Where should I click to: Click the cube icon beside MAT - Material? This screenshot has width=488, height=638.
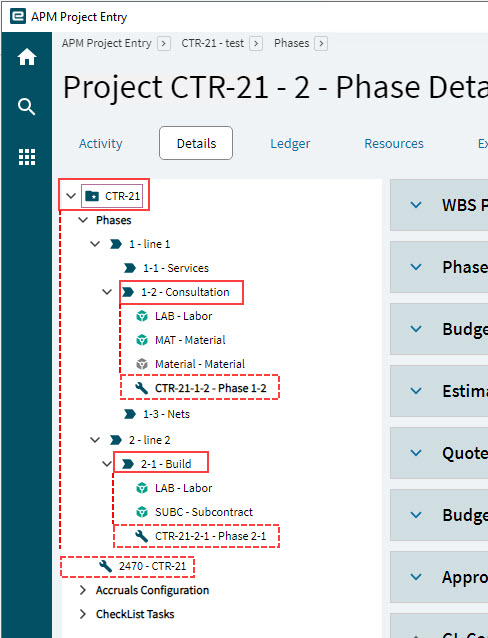point(142,340)
